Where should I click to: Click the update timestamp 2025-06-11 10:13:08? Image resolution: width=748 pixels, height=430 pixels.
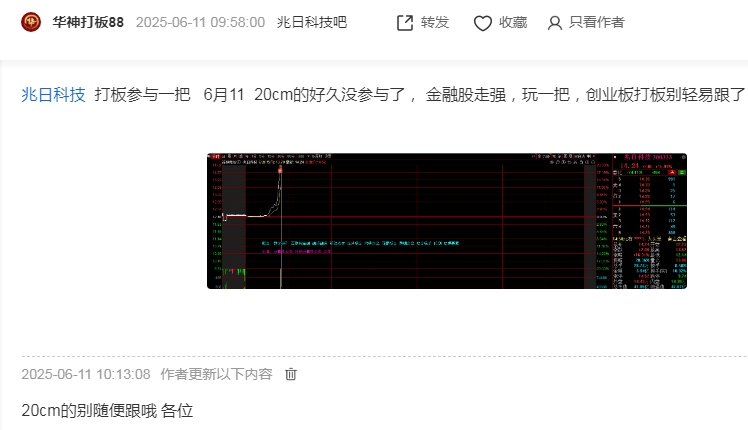[x=86, y=374]
